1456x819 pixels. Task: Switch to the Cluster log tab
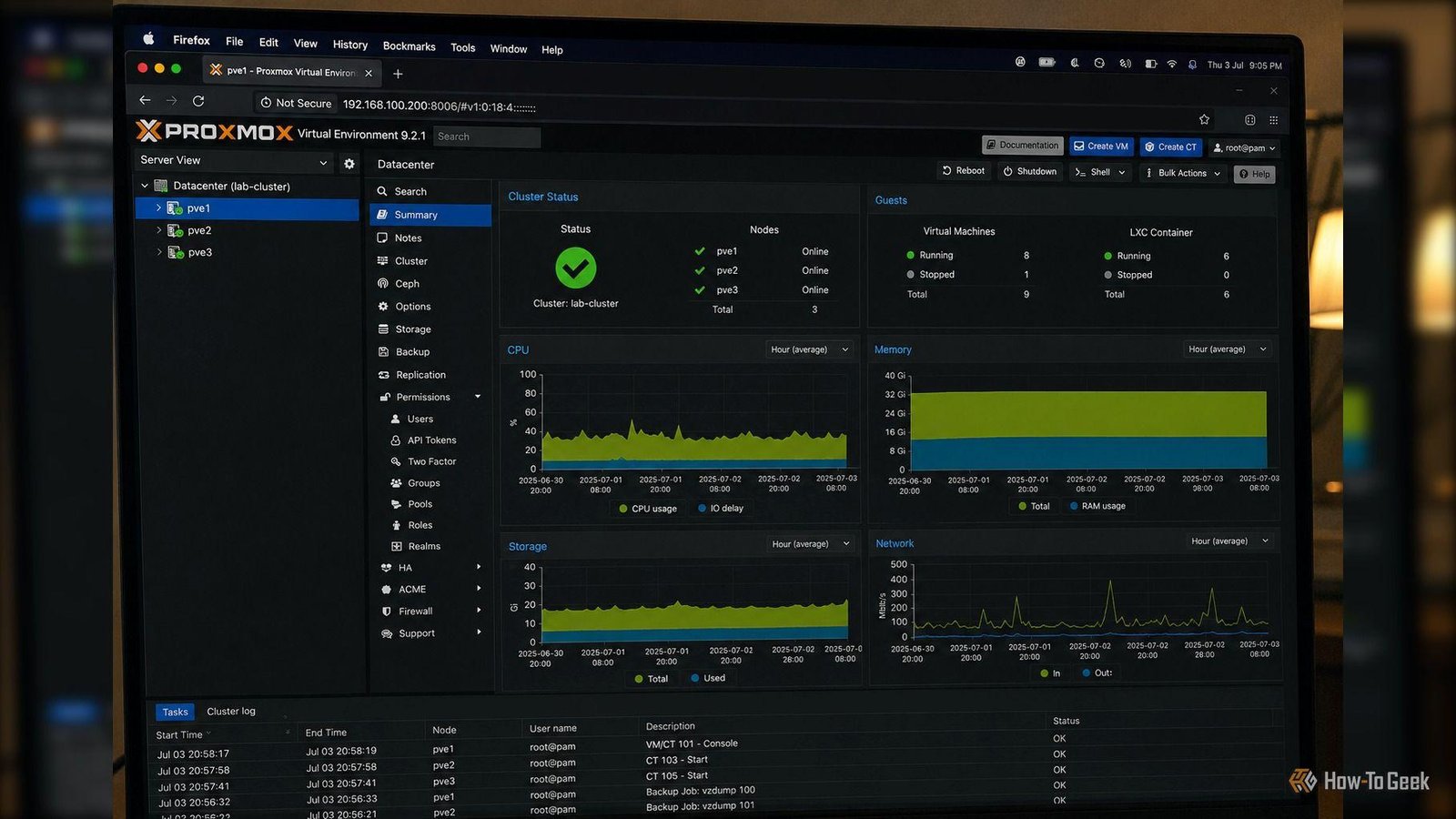(x=231, y=711)
